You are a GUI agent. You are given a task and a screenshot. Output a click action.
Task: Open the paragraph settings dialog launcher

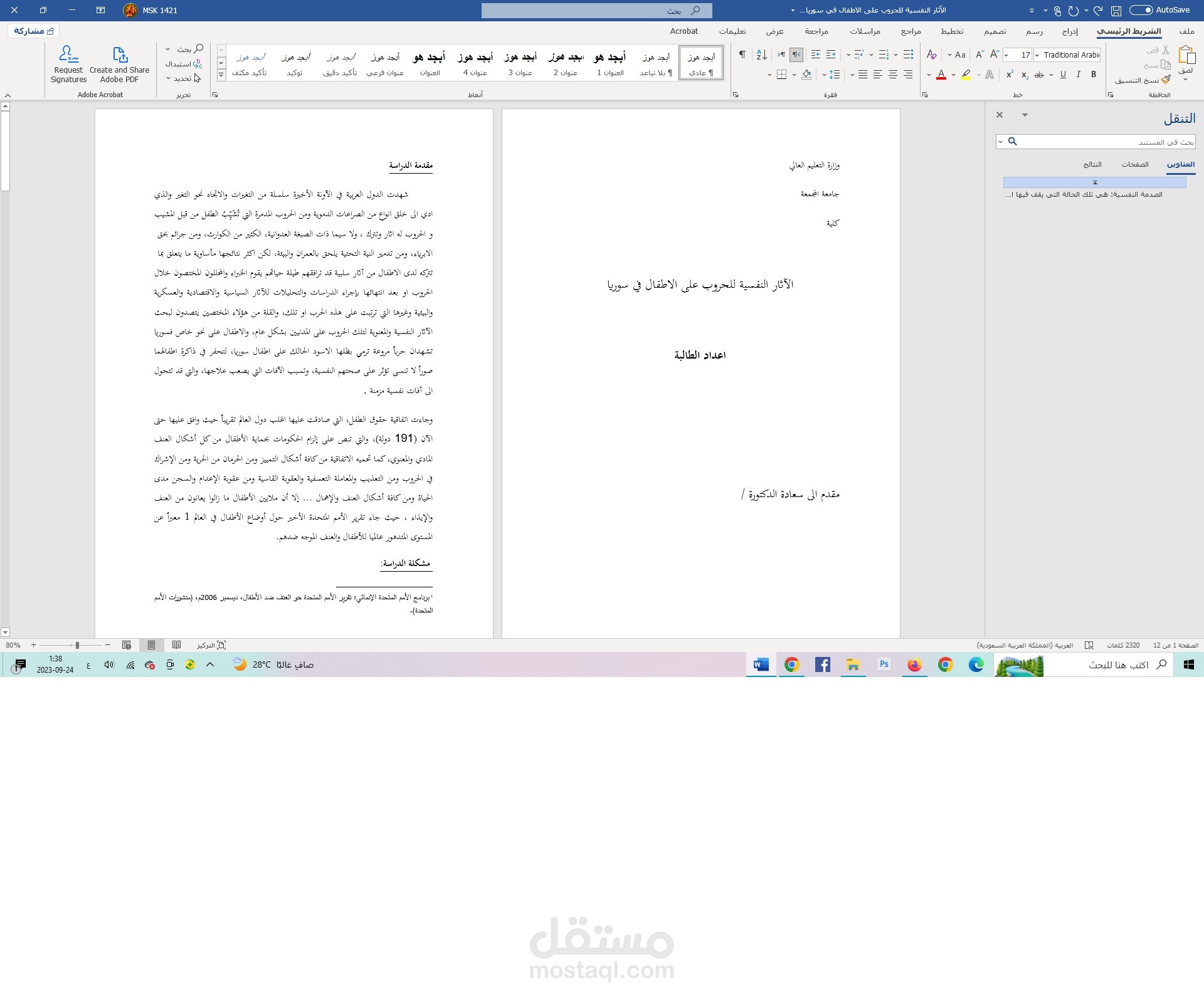click(736, 95)
